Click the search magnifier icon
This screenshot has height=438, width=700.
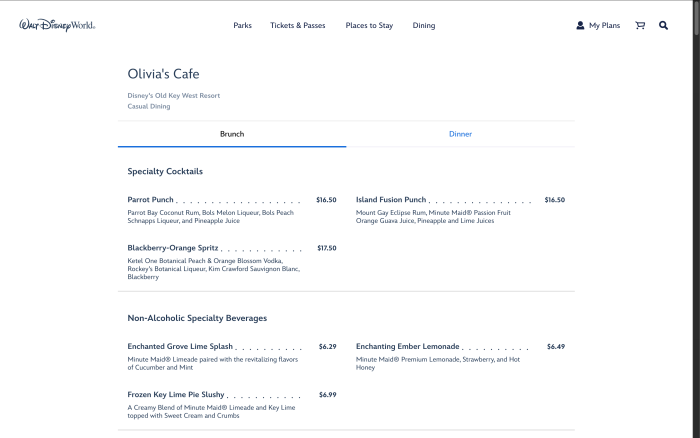pos(663,25)
